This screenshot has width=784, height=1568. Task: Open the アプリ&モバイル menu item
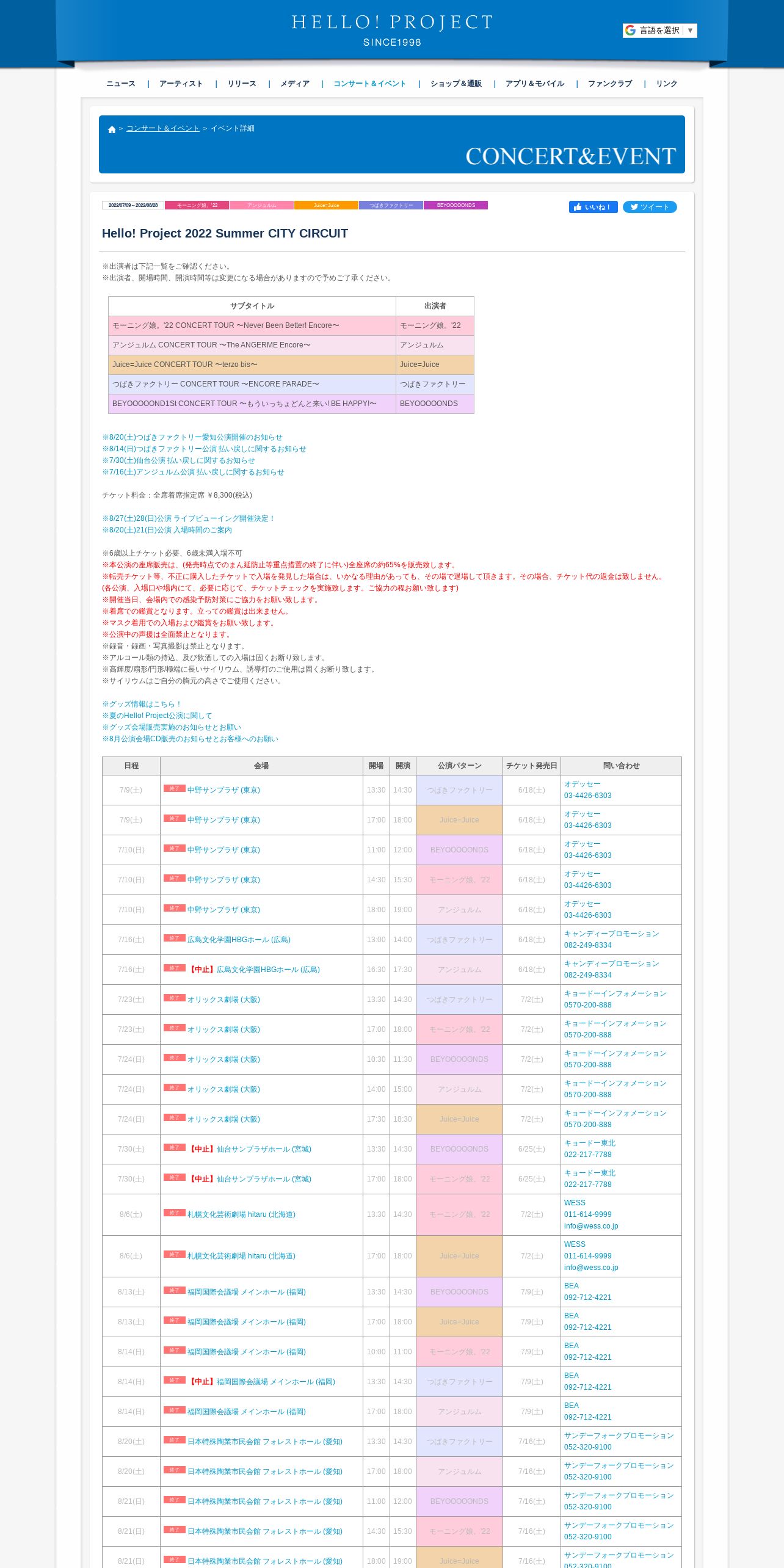click(535, 84)
